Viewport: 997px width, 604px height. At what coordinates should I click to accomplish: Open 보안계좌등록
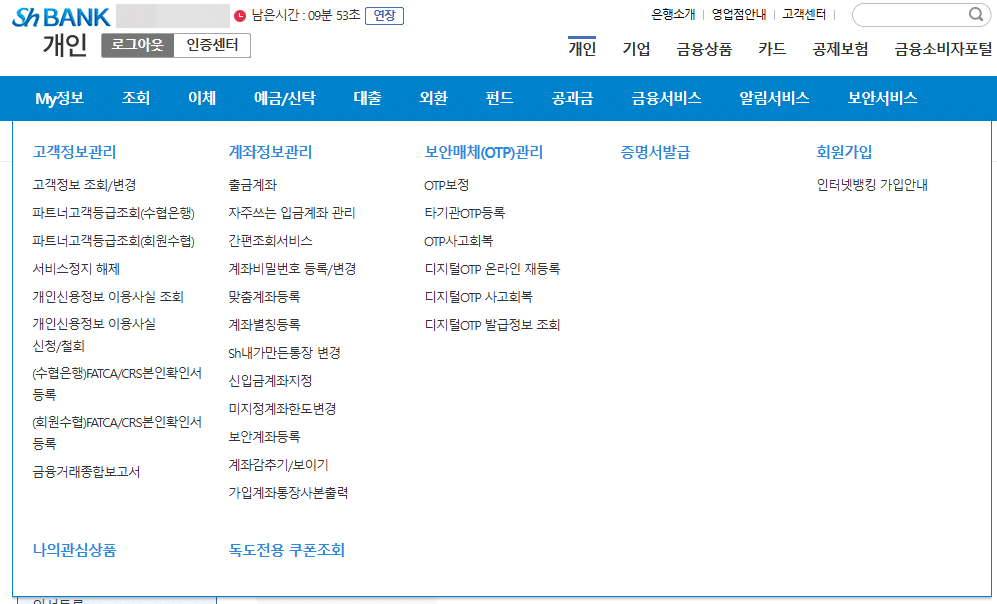coord(265,437)
